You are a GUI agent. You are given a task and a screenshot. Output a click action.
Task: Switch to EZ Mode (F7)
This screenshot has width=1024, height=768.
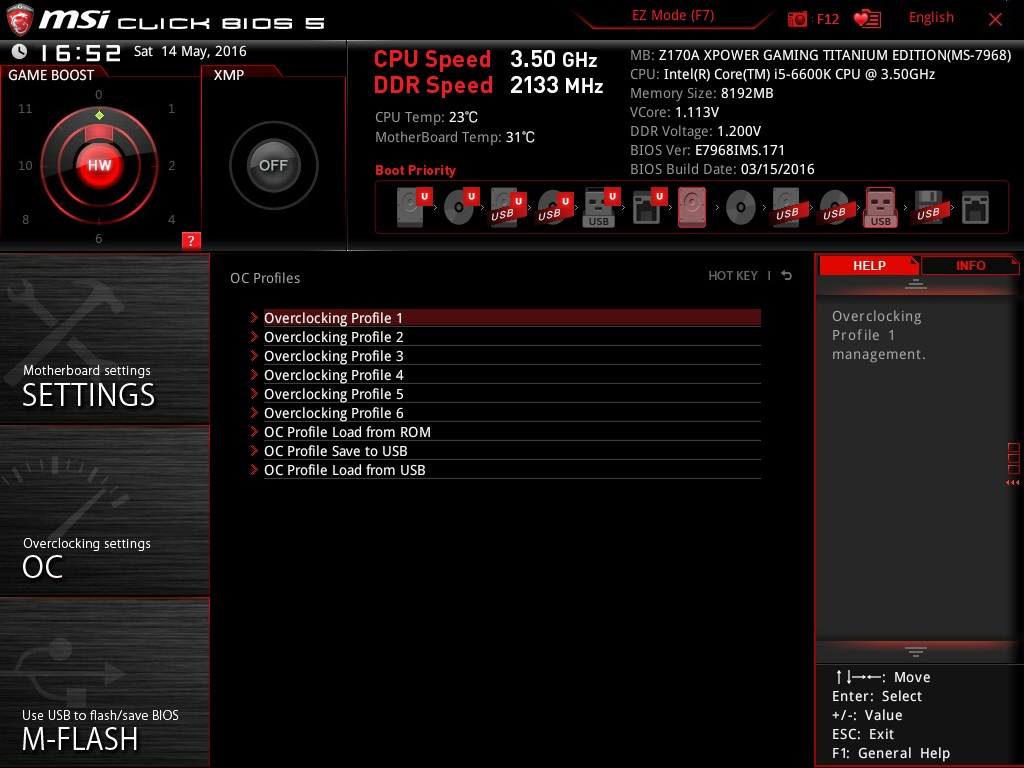(x=673, y=16)
